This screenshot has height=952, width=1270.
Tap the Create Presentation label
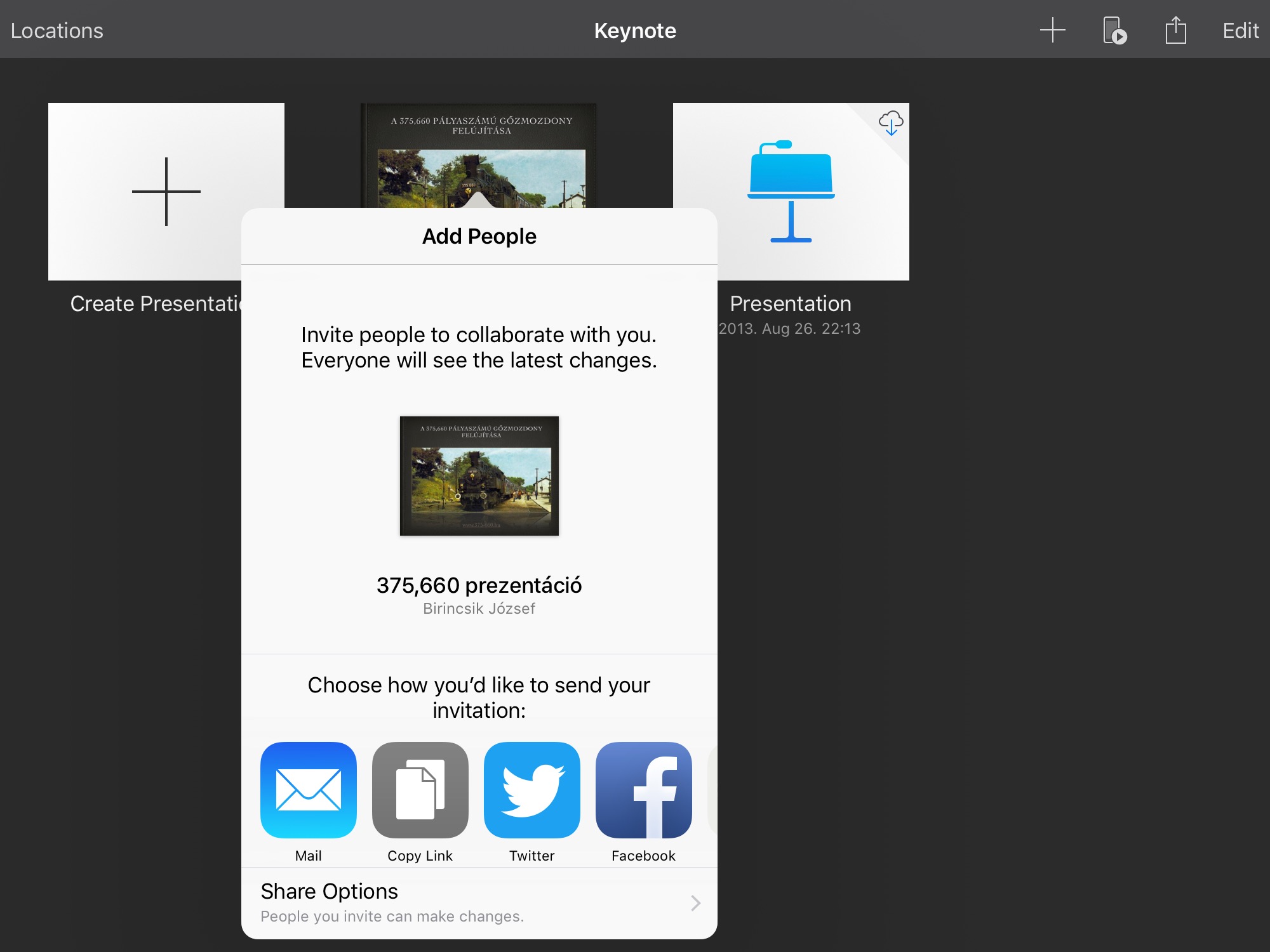[156, 303]
